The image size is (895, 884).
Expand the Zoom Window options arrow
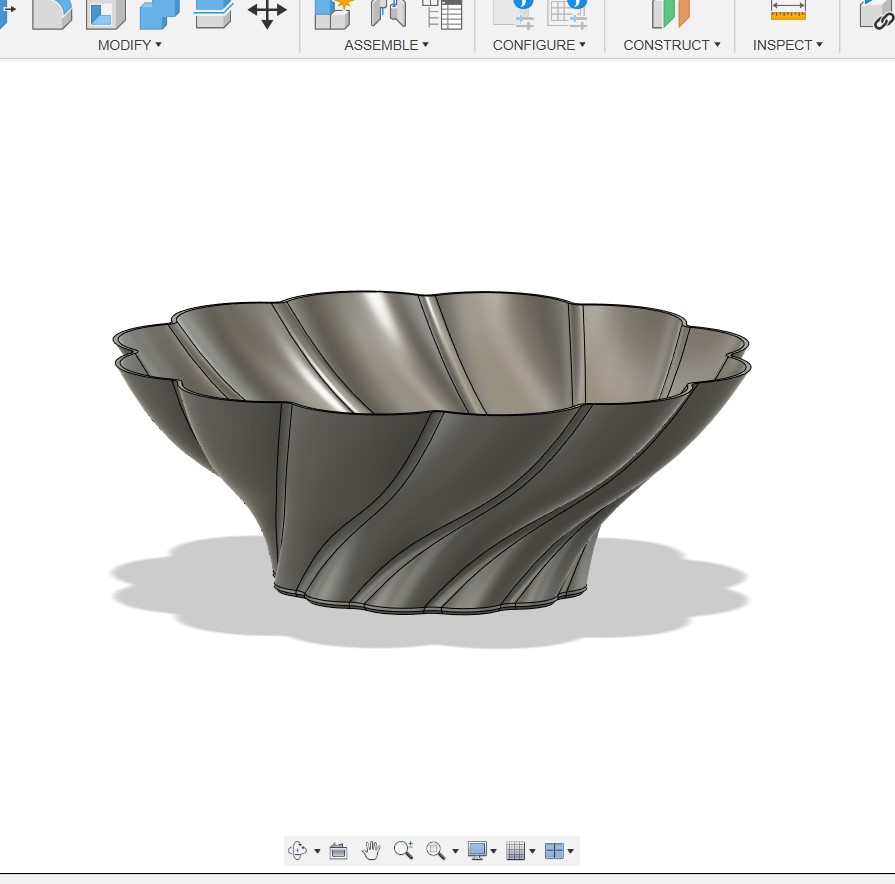coord(455,851)
